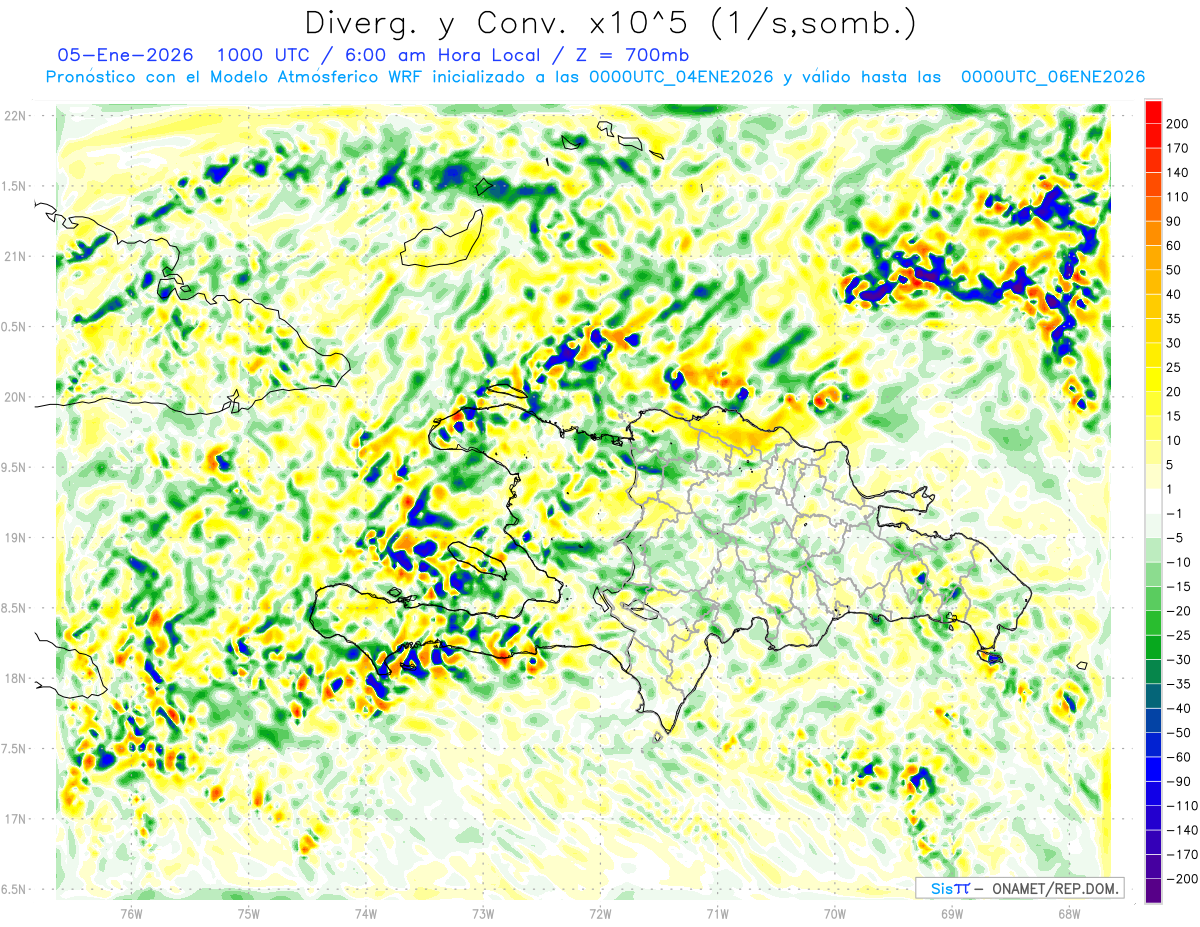Click the longitude label "73W"
This screenshot has width=1200, height=927.
tap(483, 913)
